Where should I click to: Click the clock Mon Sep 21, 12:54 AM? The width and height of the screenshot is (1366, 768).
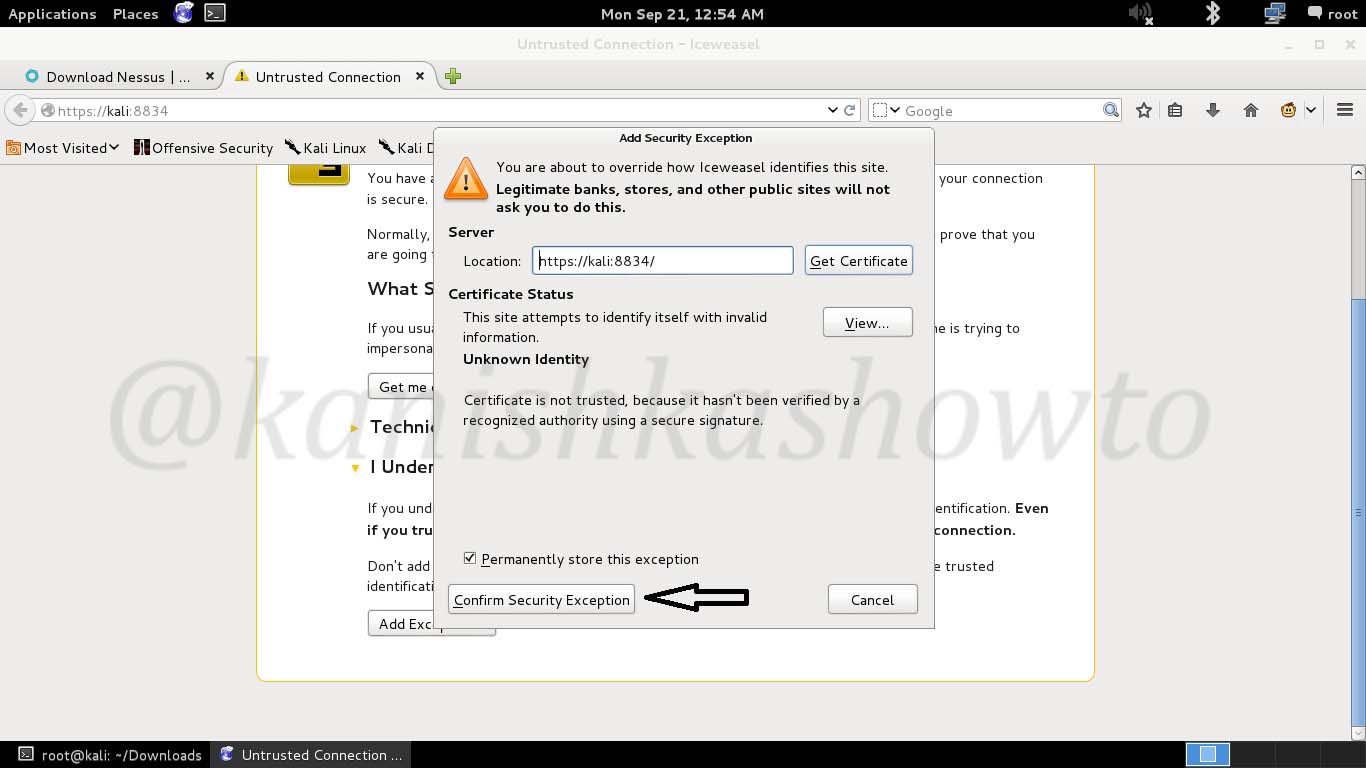(682, 14)
